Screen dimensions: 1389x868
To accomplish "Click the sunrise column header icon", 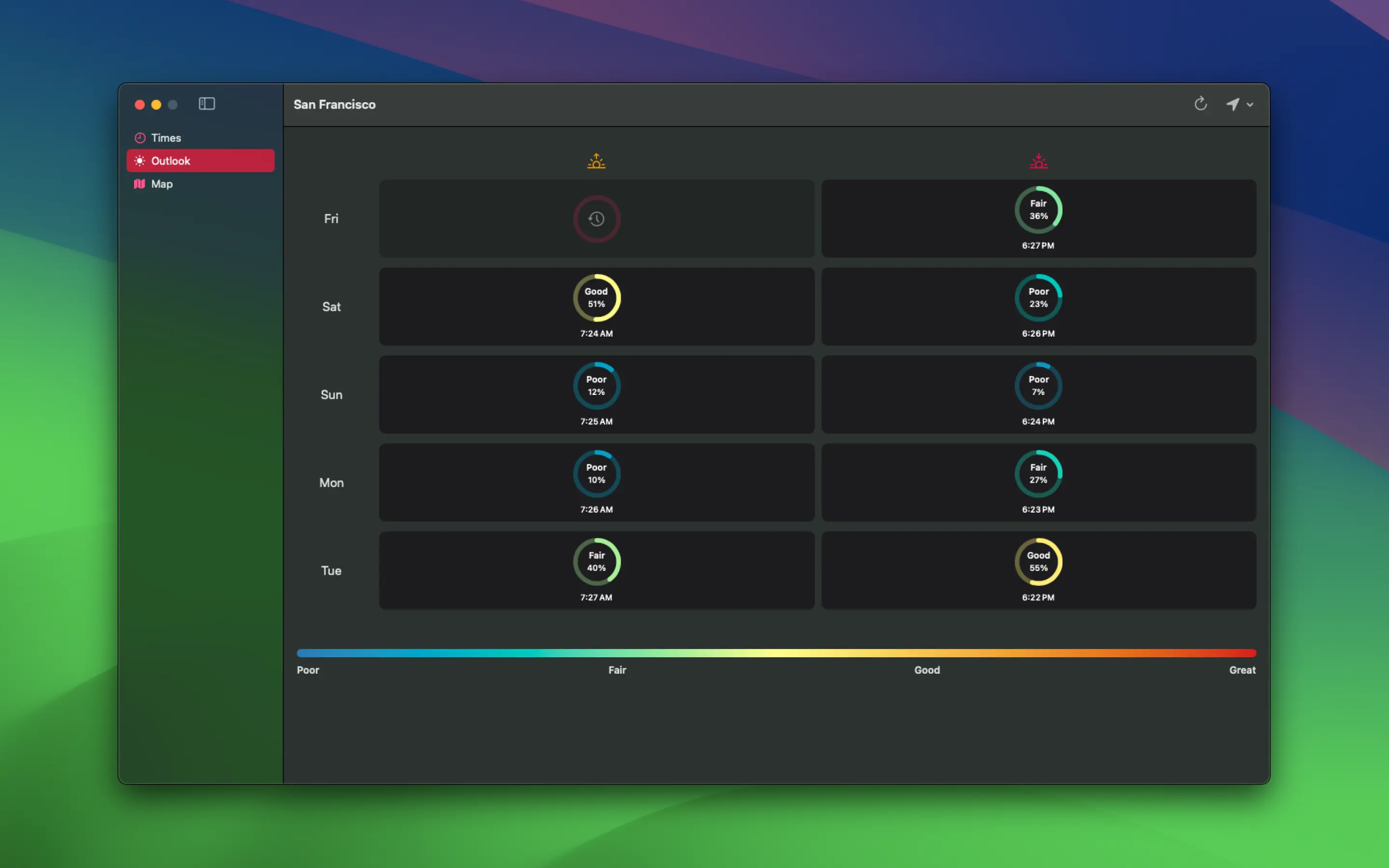I will [596, 162].
